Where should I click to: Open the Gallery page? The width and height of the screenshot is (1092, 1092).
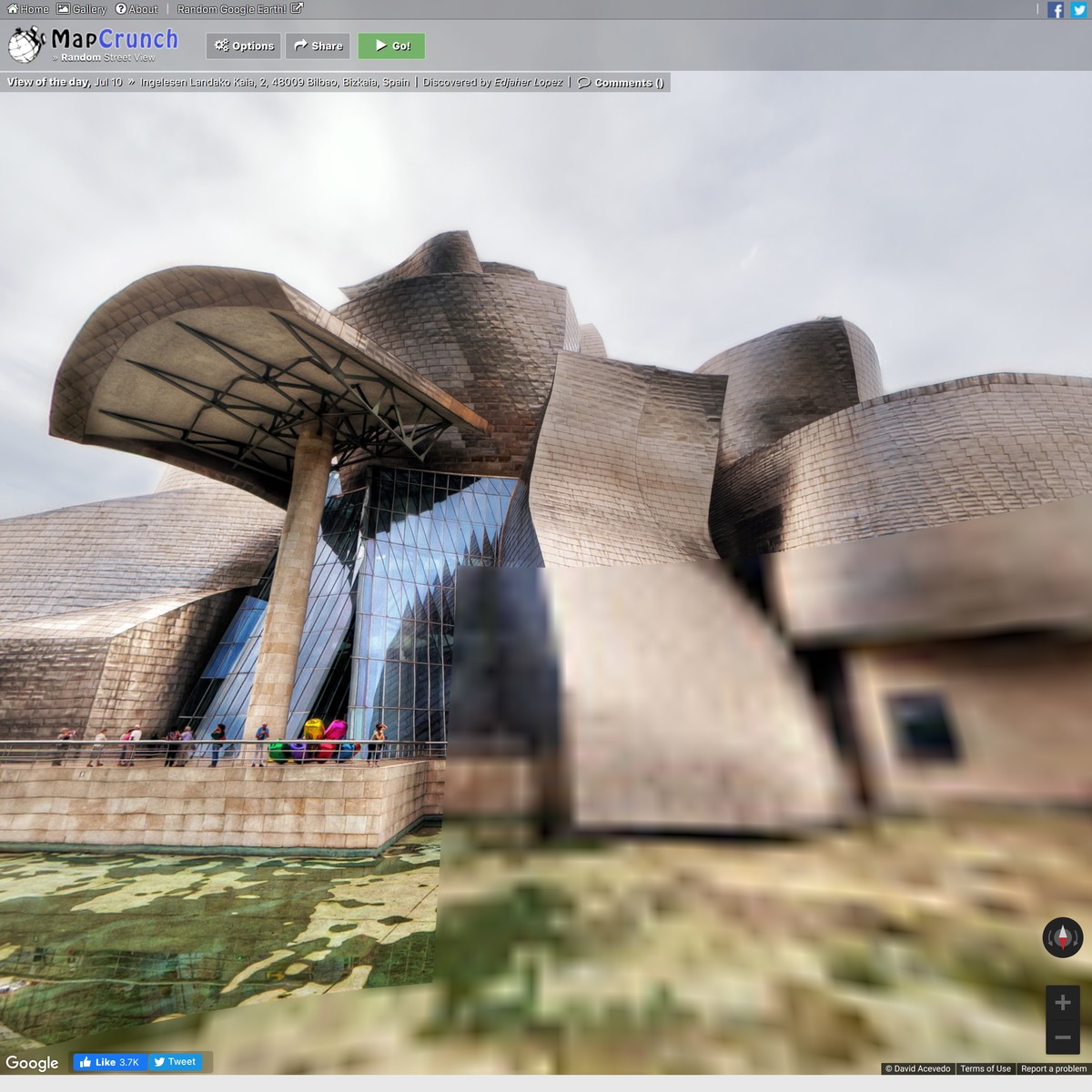82,9
